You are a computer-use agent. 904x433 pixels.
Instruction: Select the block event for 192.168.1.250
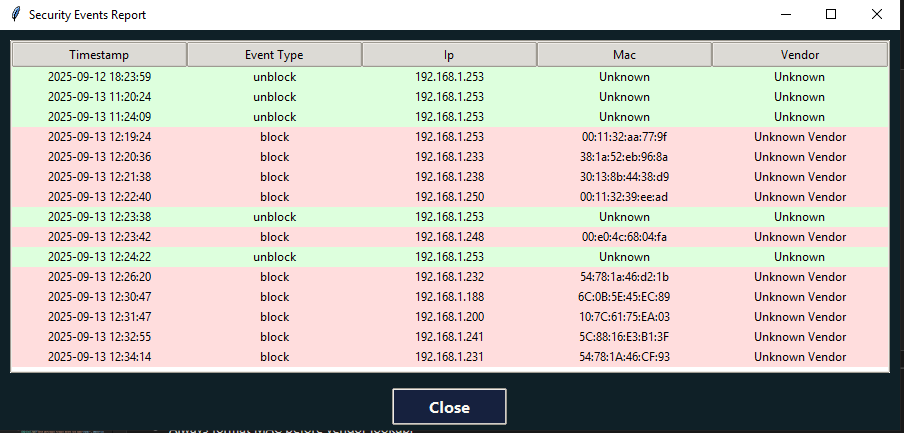pyautogui.click(x=449, y=197)
